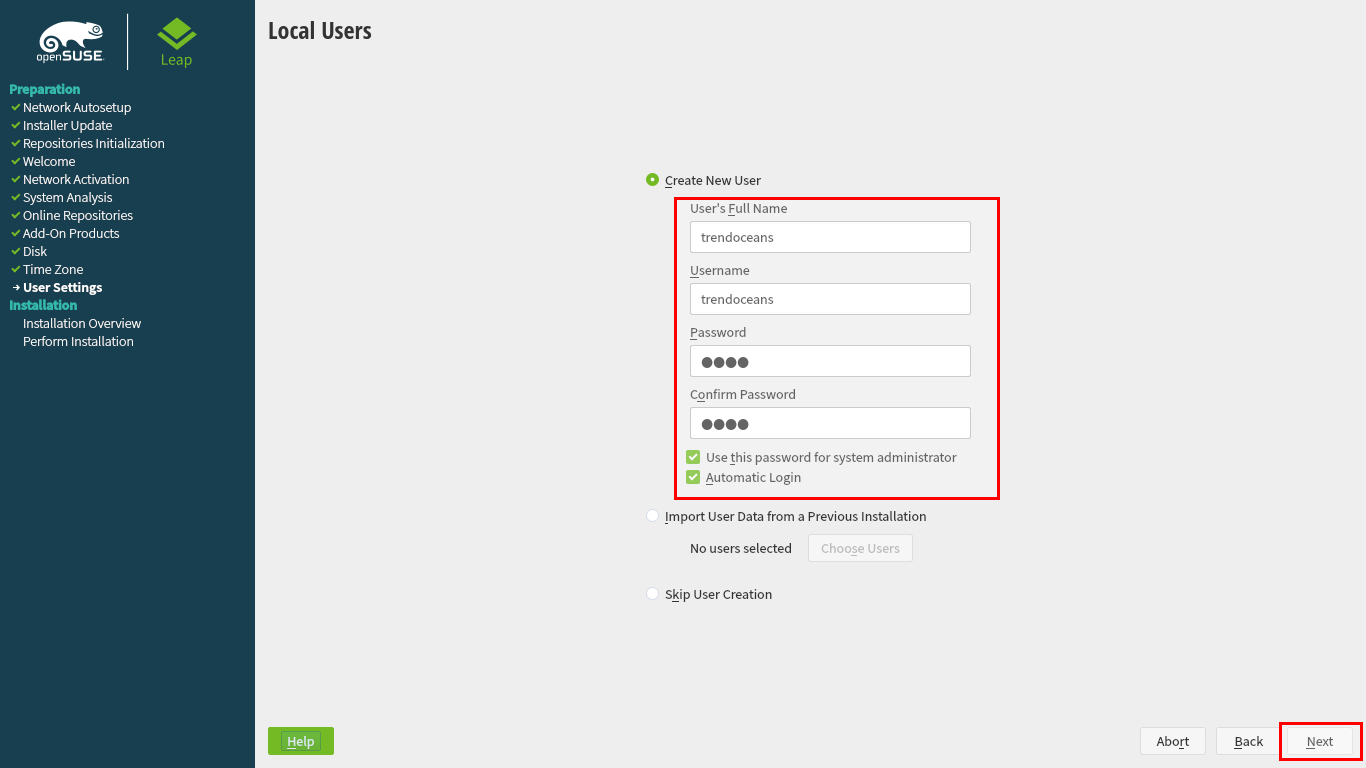Click the openSUSE chameleon logo
This screenshot has width=1366, height=768.
click(71, 42)
